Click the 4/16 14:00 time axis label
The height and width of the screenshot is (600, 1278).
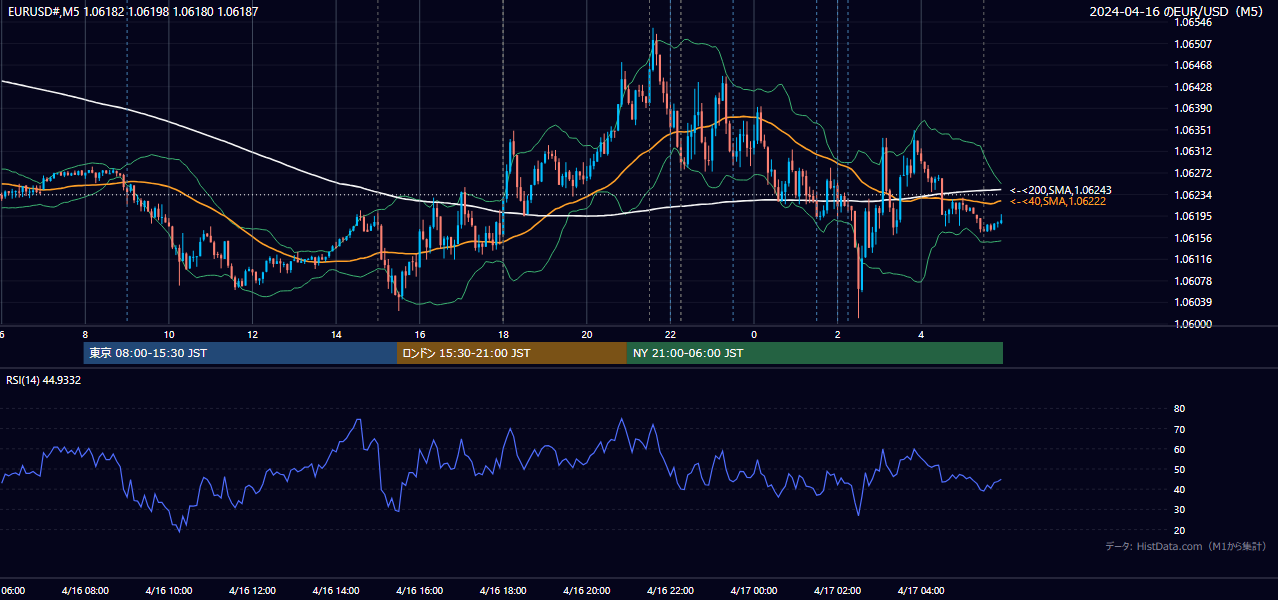[336, 591]
